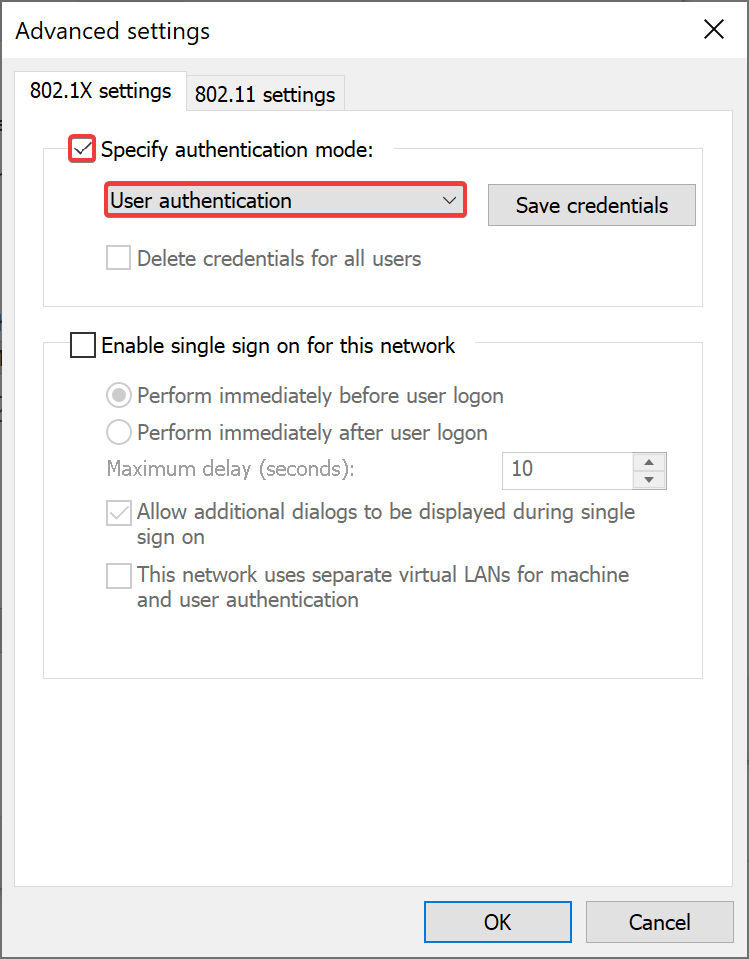
Task: Tick Delete credentials for all users checkbox
Action: click(118, 258)
